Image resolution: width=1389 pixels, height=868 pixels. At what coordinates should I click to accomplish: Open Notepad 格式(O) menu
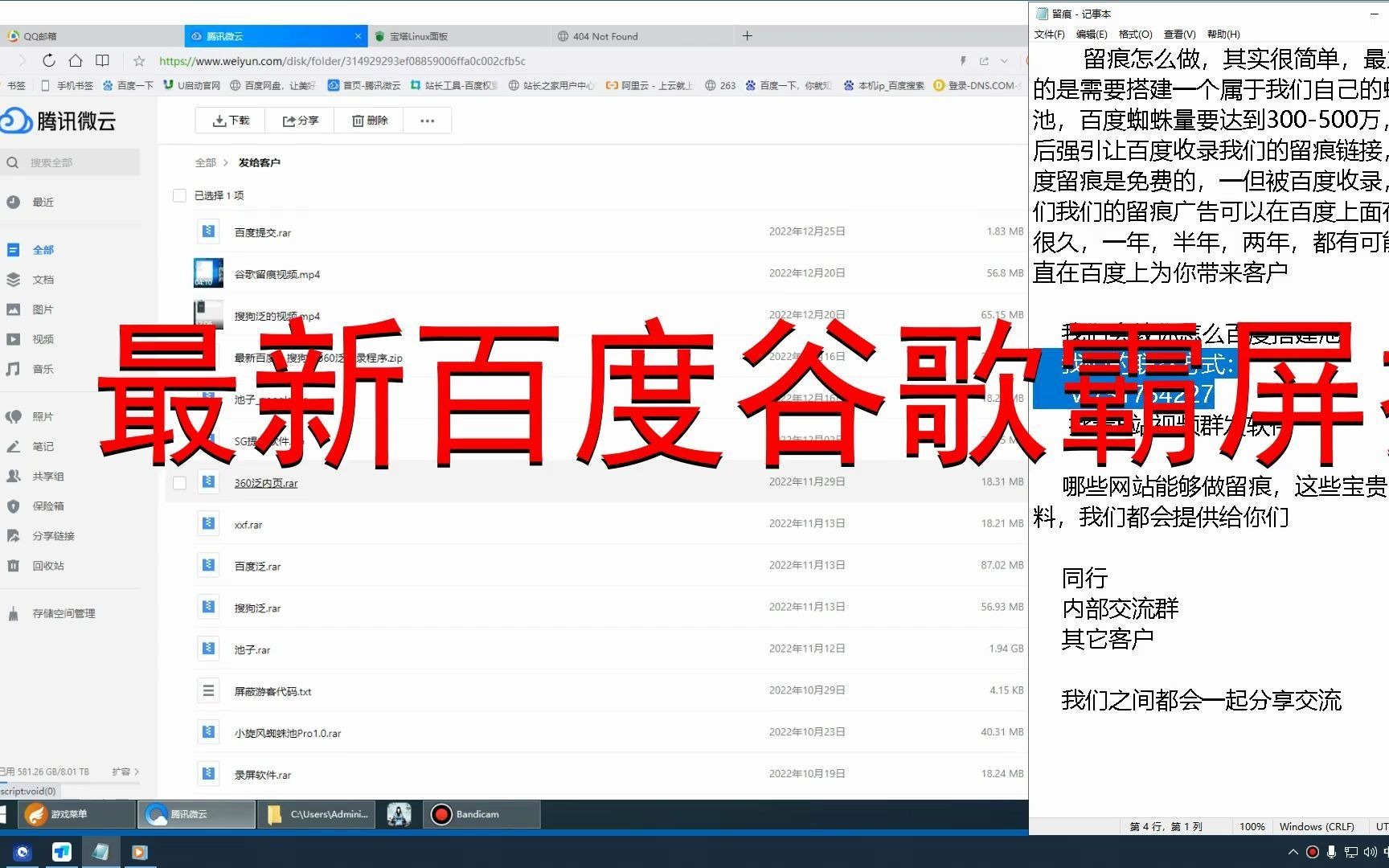point(1136,34)
